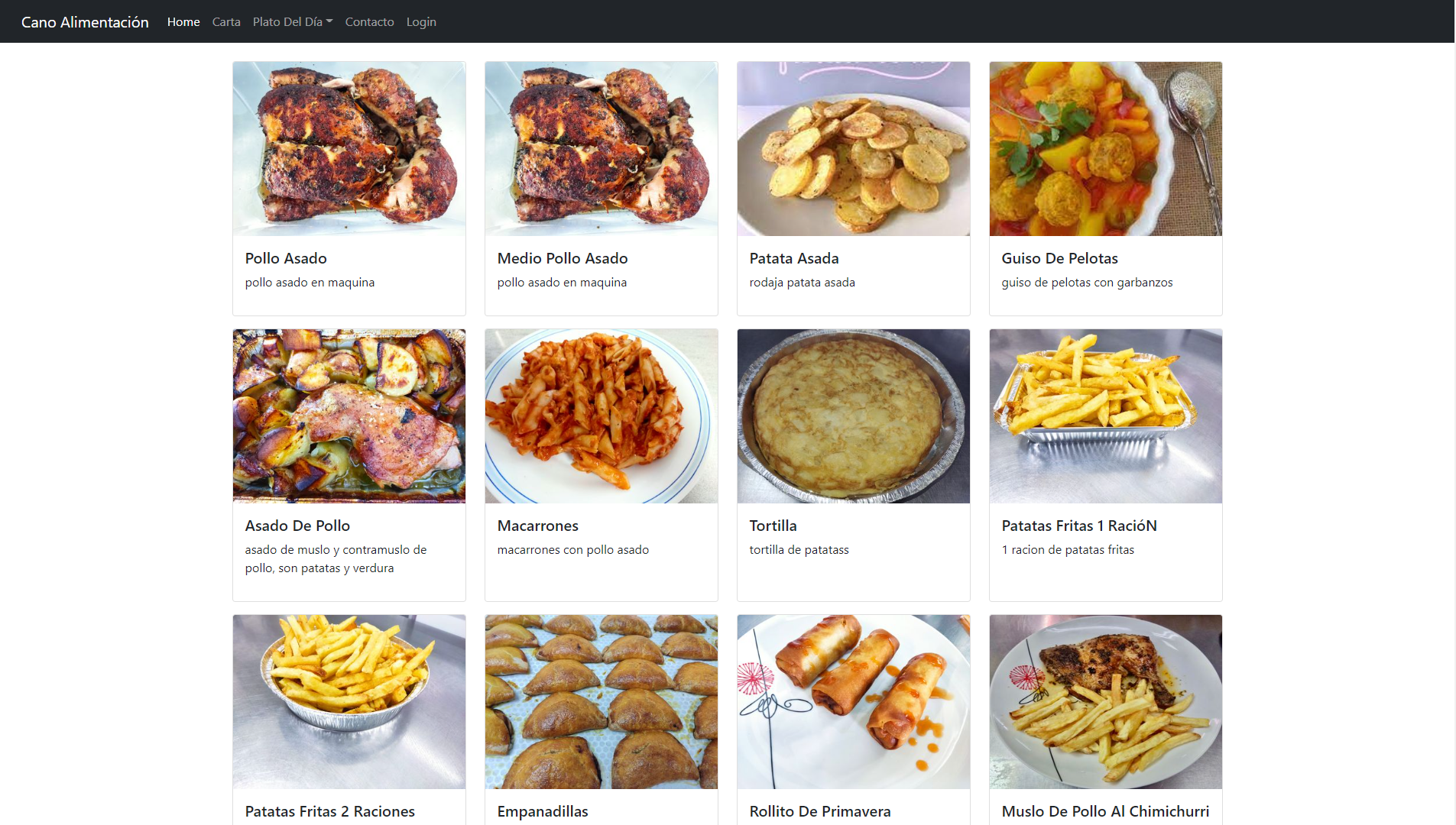Click the Home nav link
This screenshot has width=1456, height=825.
point(183,22)
